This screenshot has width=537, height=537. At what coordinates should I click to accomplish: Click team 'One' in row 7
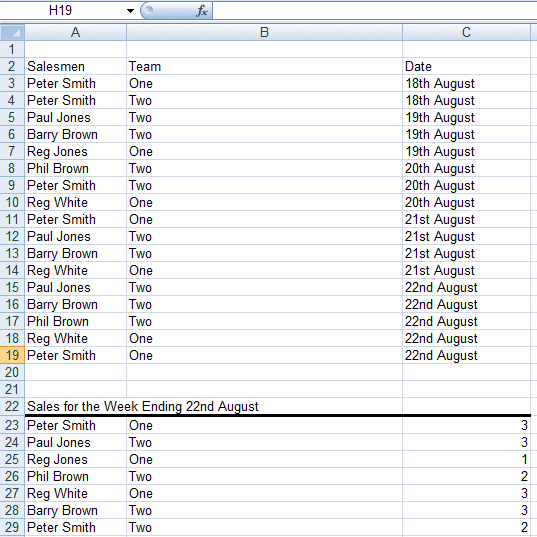[264, 151]
